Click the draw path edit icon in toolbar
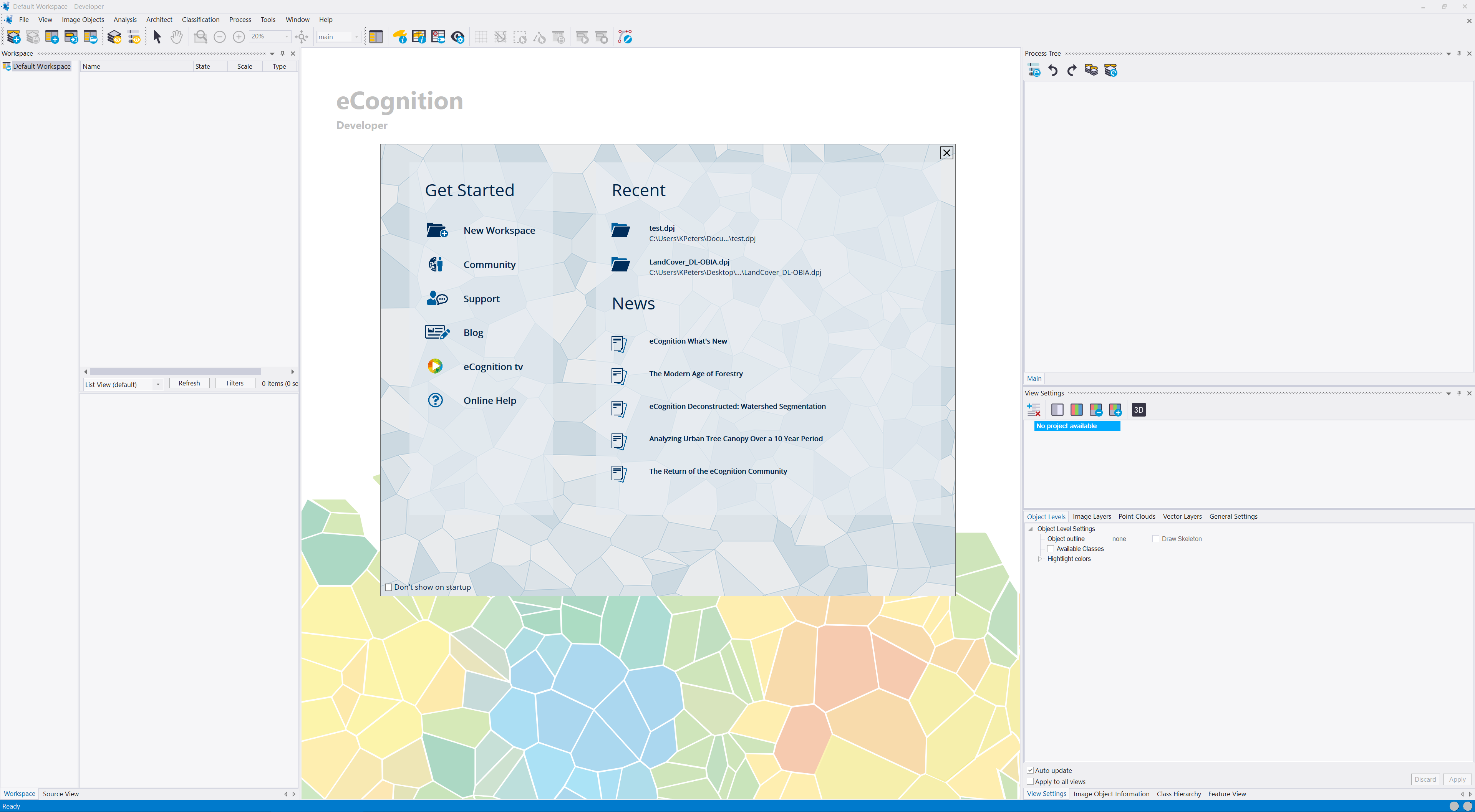This screenshot has width=1475, height=812. tap(625, 37)
